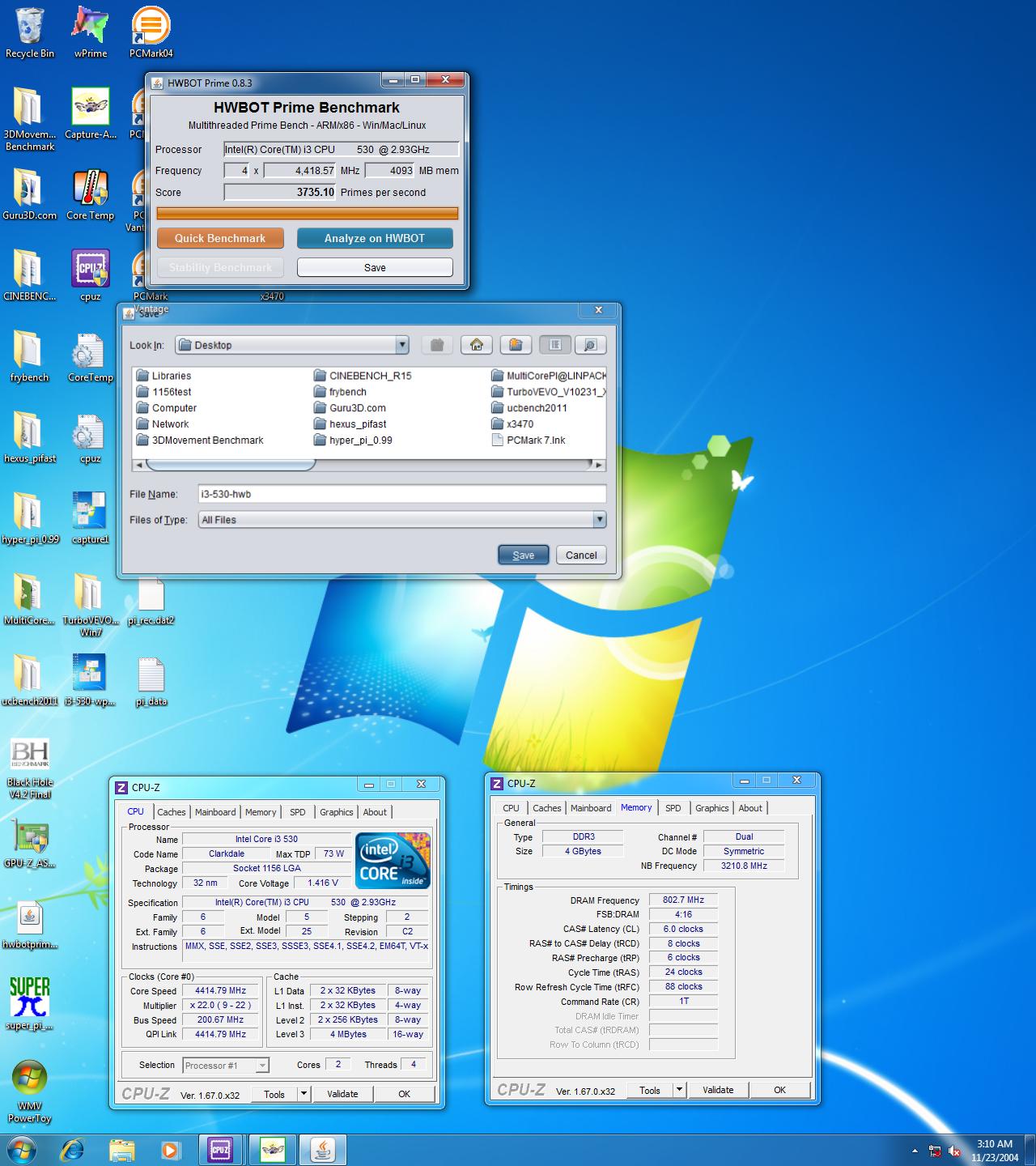This screenshot has width=1036, height=1166.
Task: Open the 3DMovement Benchmark folder on the desktop
Action: [30, 119]
